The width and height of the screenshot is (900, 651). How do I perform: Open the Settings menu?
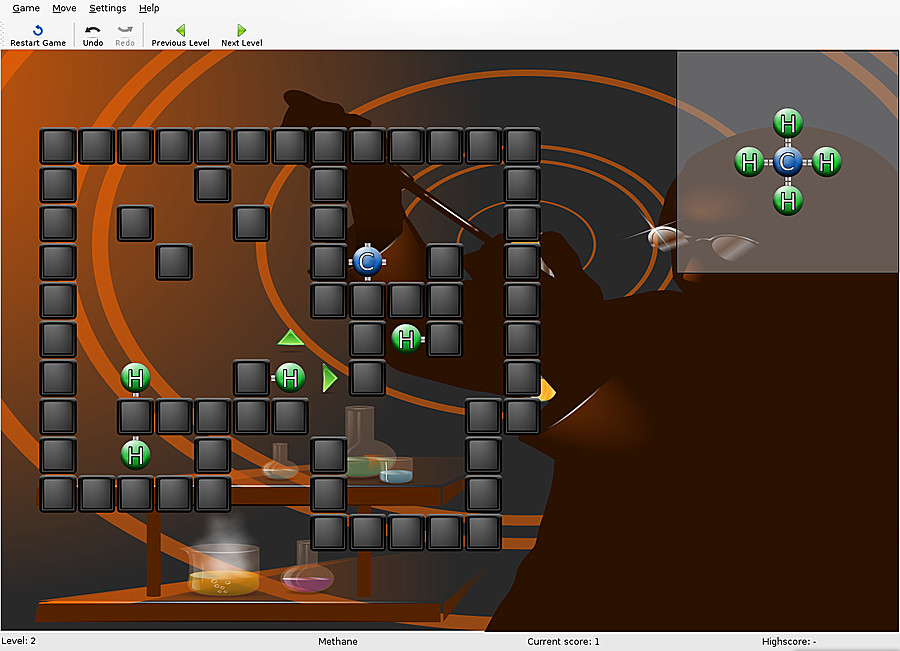point(107,8)
